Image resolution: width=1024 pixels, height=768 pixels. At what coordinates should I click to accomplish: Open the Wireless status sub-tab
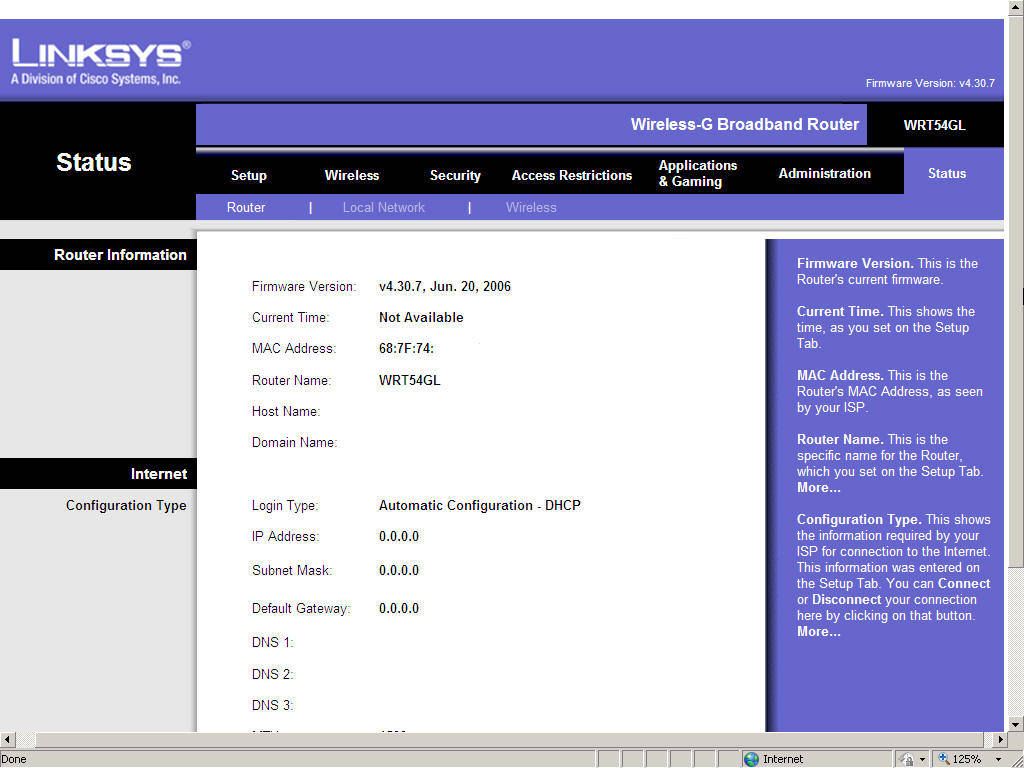point(531,207)
